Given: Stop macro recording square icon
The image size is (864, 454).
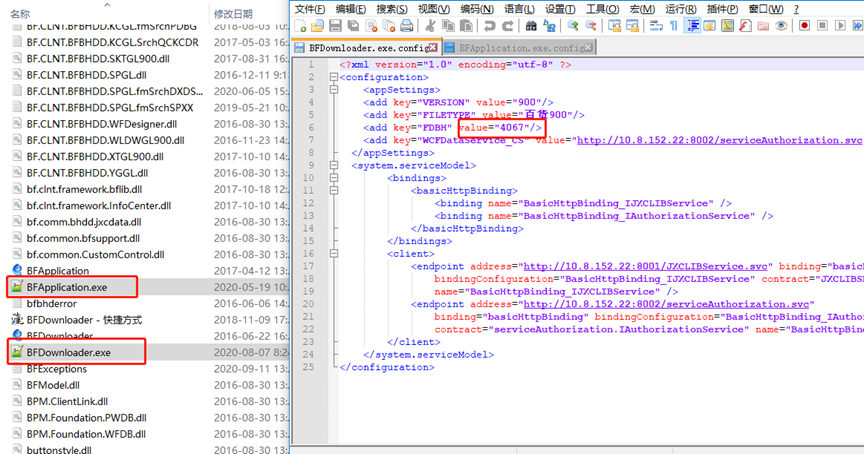Looking at the screenshot, I should point(822,25).
